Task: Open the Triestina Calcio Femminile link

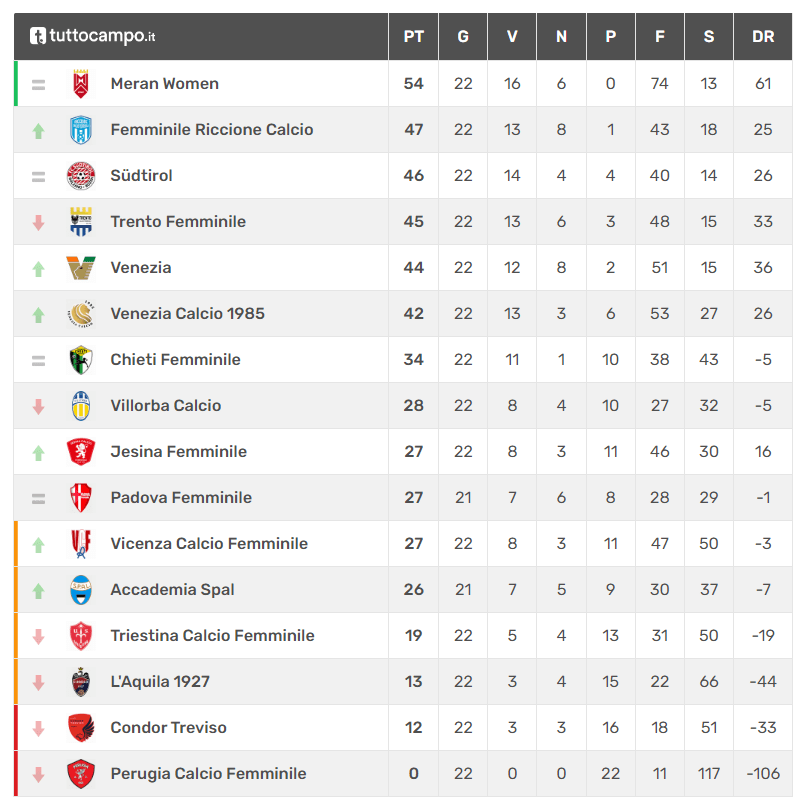Action: point(213,636)
